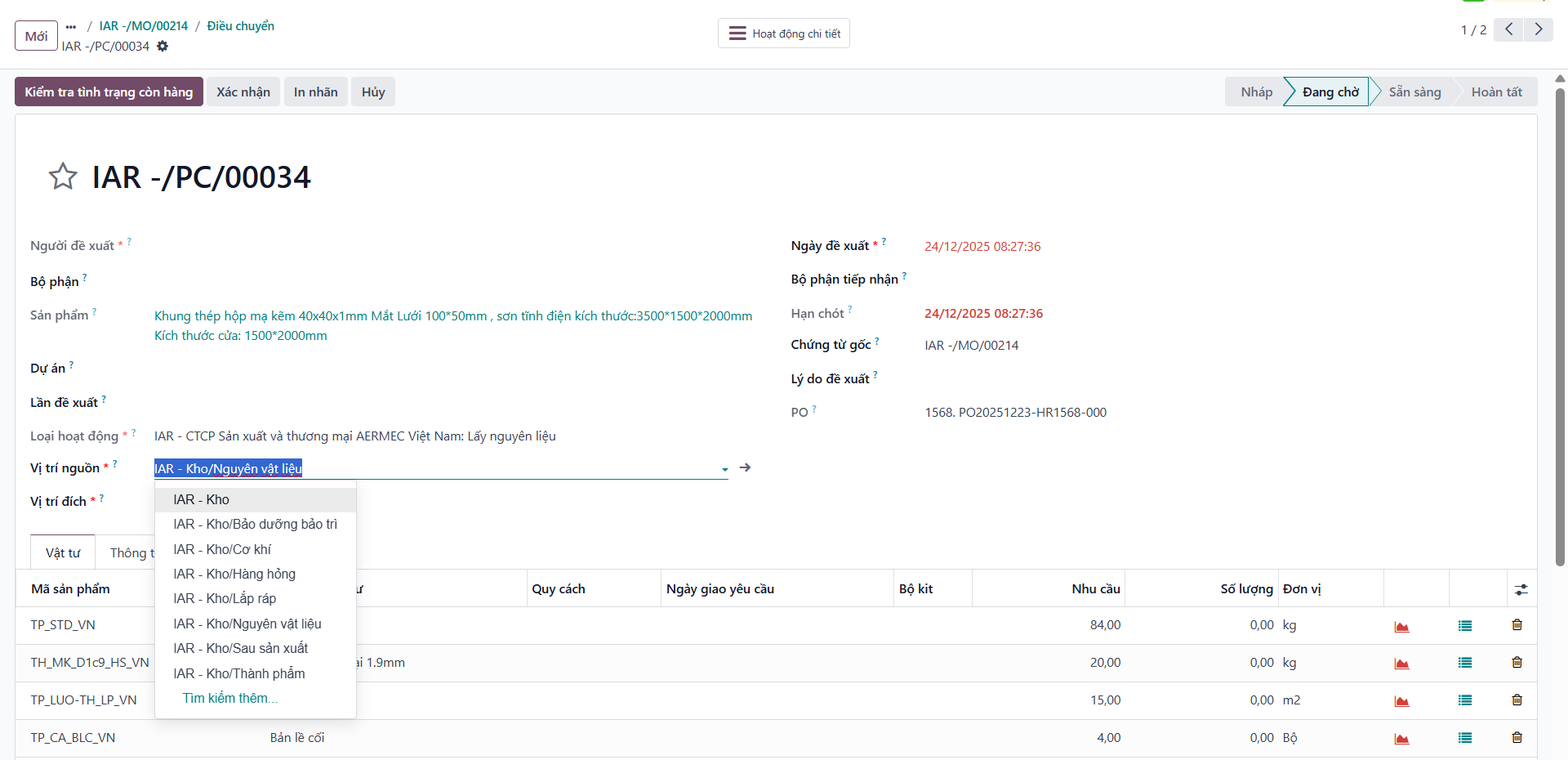Viewport: 1568px width, 760px height.
Task: Toggle the Vị trí nguồn dropdown caret
Action: [x=724, y=469]
